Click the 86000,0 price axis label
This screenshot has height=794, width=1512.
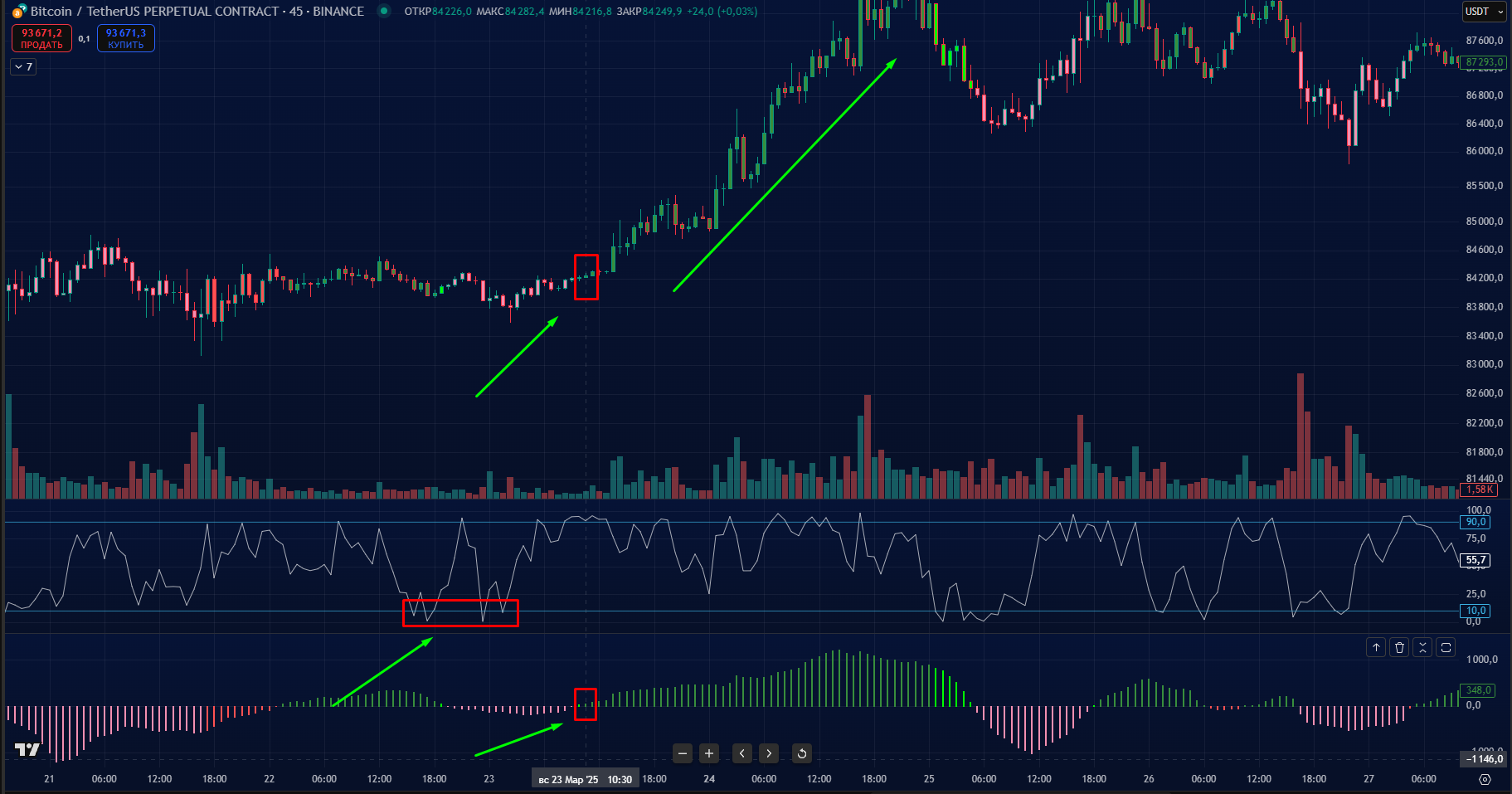(x=1484, y=151)
